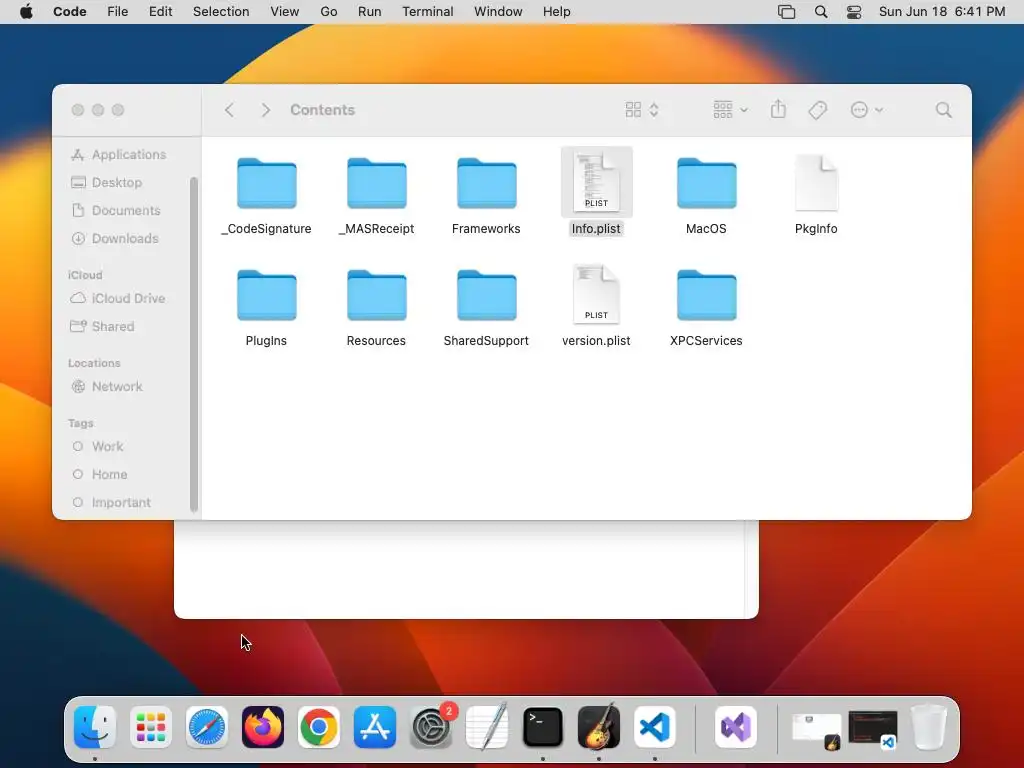This screenshot has width=1024, height=768.
Task: Open the XPCServices folder
Action: 707,295
